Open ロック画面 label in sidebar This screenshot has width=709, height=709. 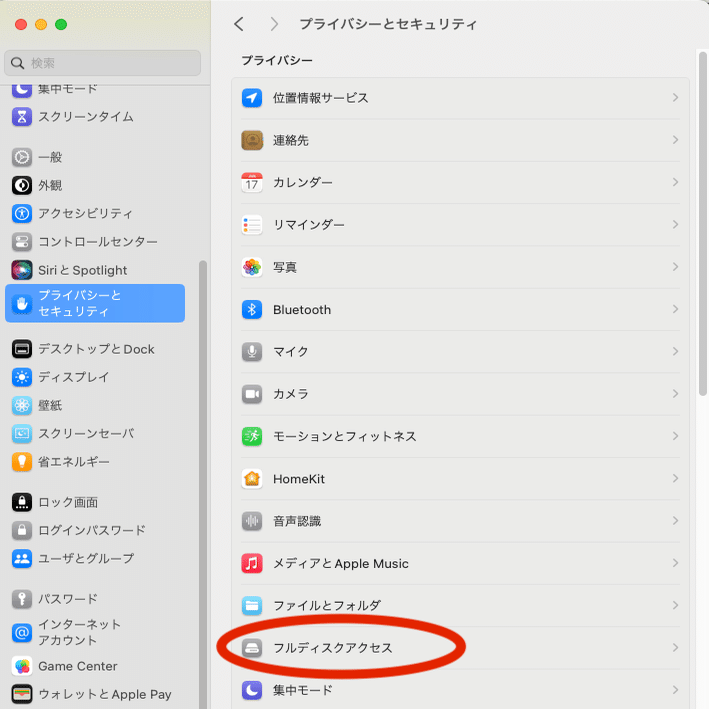coord(68,502)
